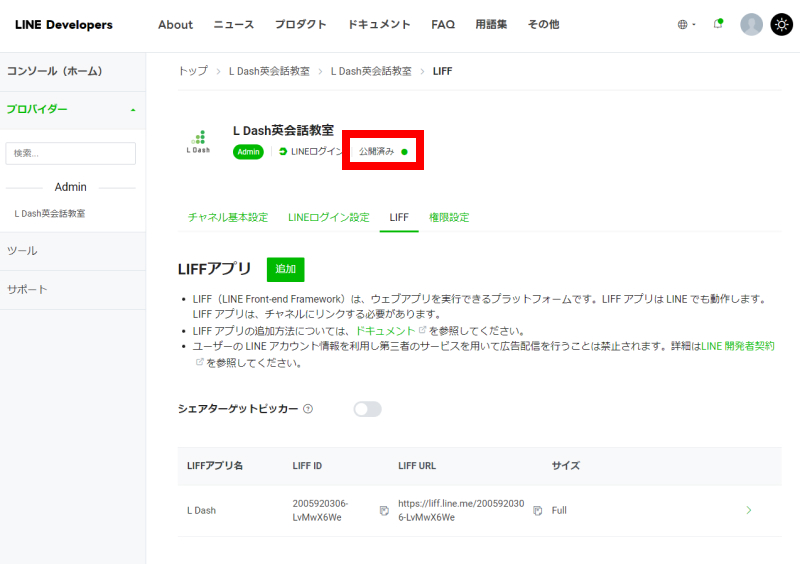Open second L Dash英会話教室 breadcrumb
This screenshot has height=564, width=800.
[x=371, y=71]
